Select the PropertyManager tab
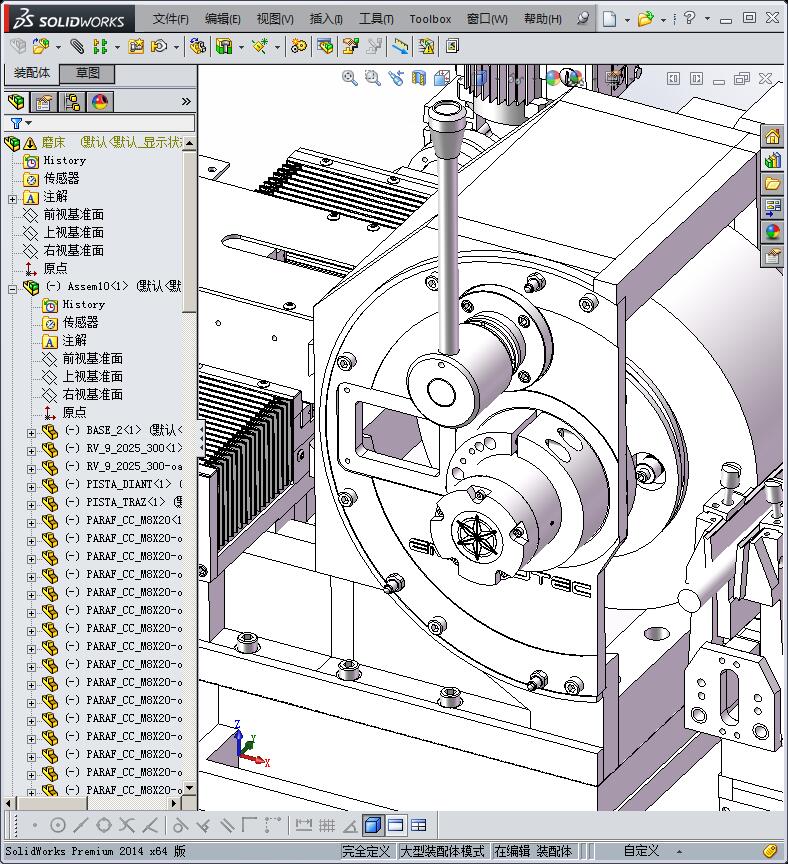788x864 pixels. (44, 102)
